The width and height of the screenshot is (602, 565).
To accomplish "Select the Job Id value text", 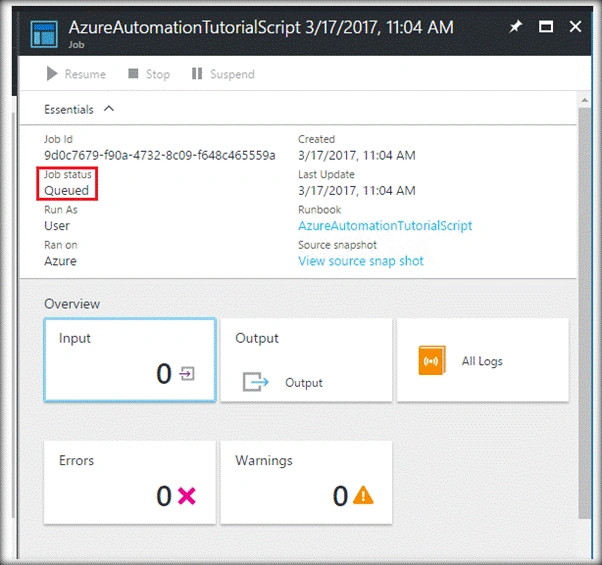I will point(160,155).
